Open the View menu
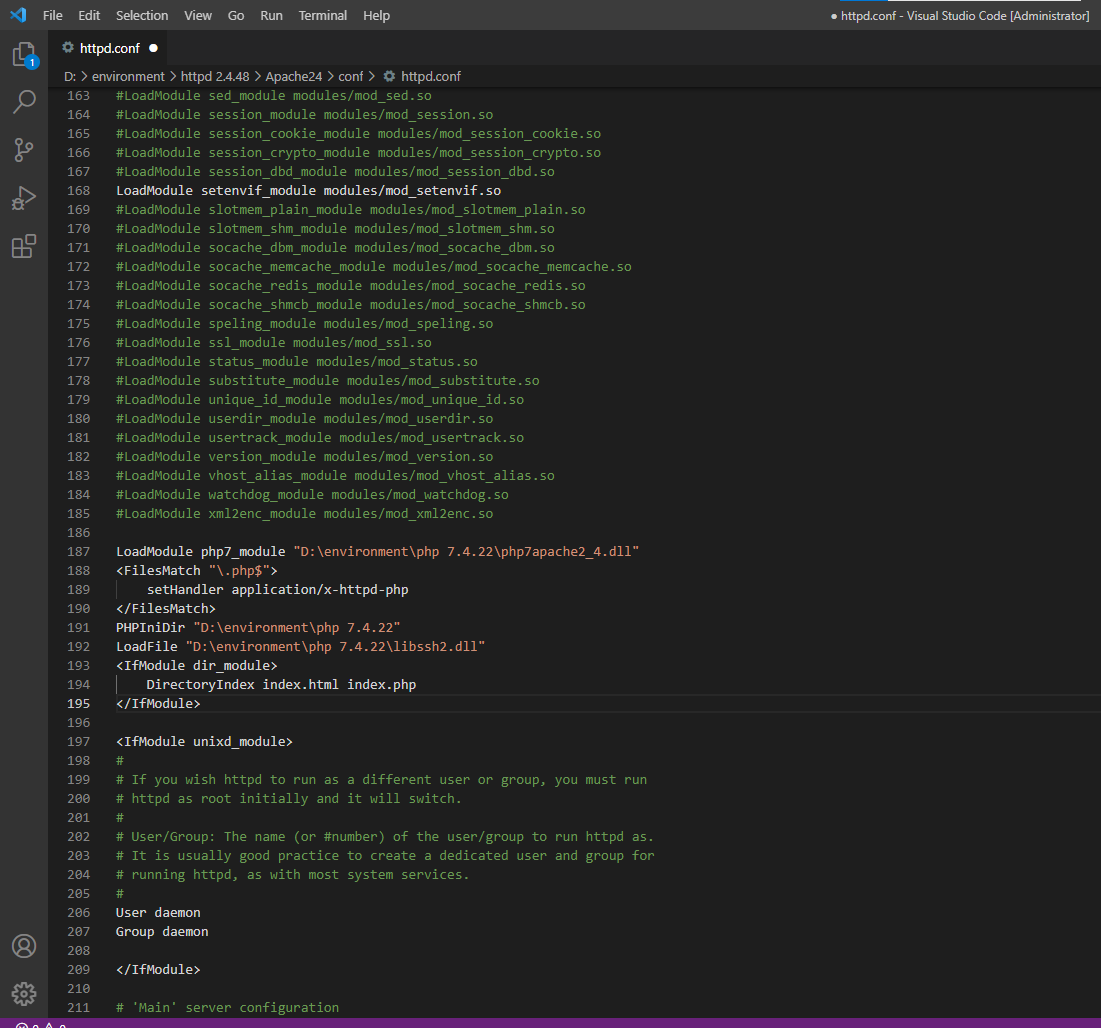Image resolution: width=1101 pixels, height=1028 pixels. [198, 15]
